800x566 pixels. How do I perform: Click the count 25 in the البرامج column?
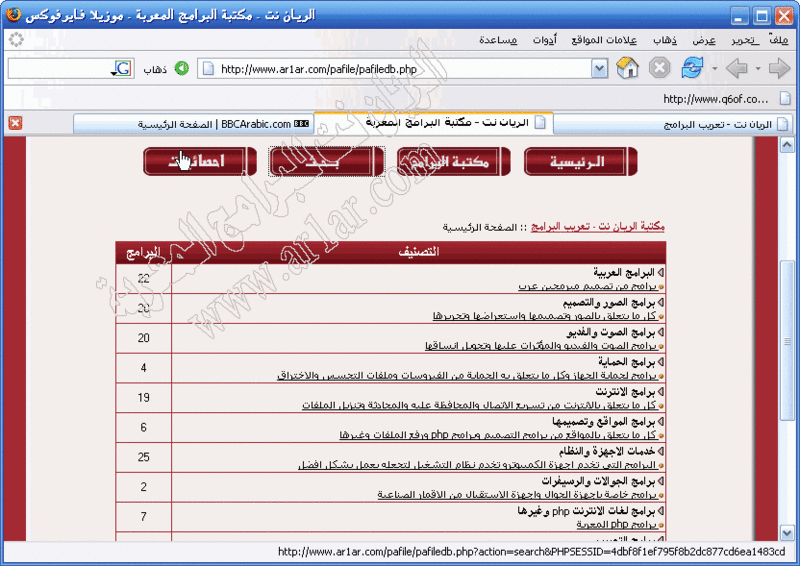[143, 457]
